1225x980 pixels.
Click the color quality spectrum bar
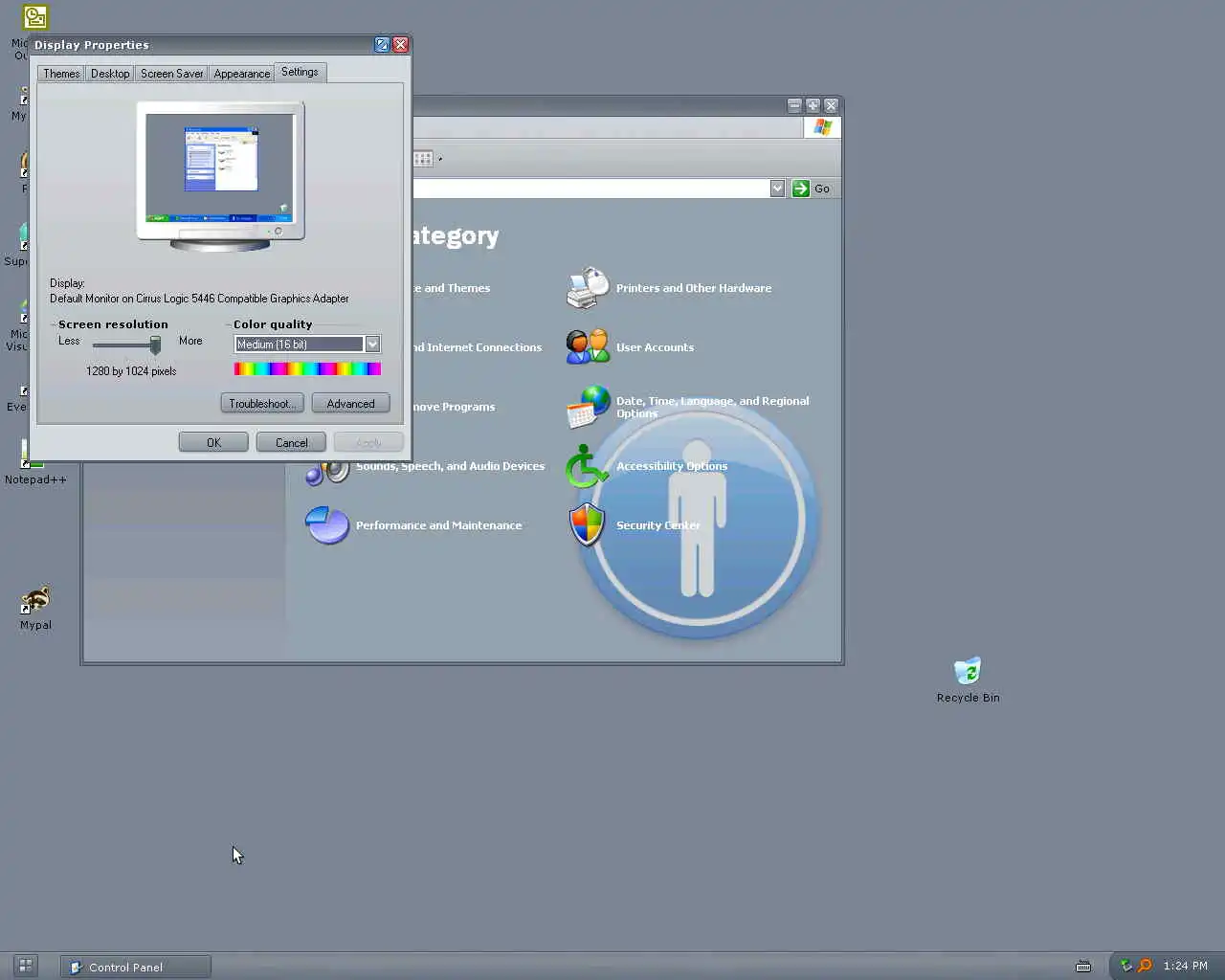coord(307,368)
